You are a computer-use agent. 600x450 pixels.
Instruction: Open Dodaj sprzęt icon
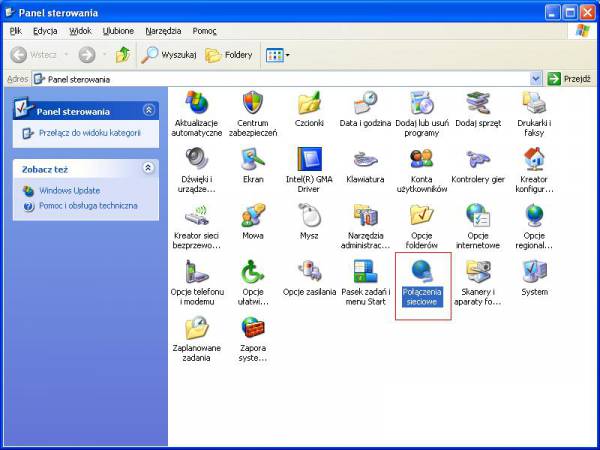[x=478, y=103]
